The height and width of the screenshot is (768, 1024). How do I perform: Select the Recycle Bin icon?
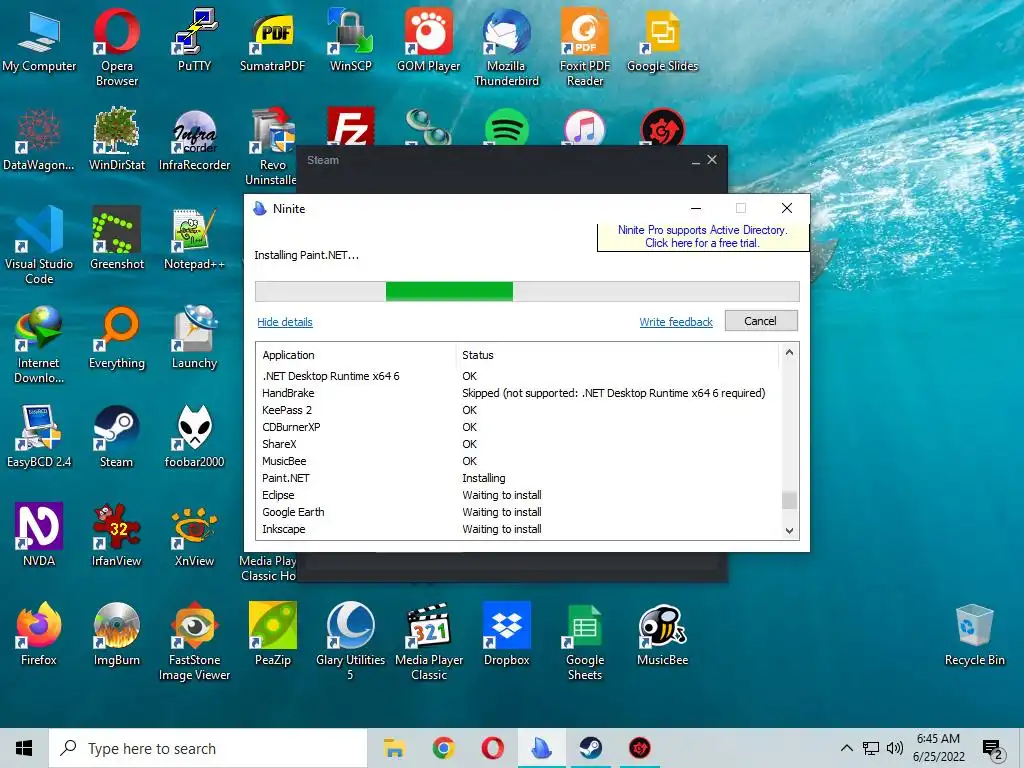click(x=974, y=635)
